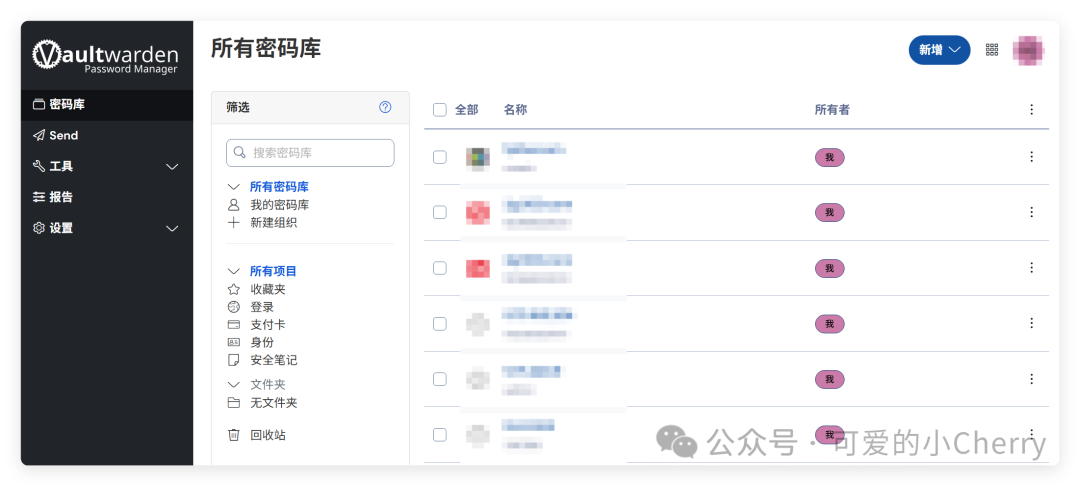Click the globe icon for 登录
Screen dimensions: 1080x486
[x=233, y=307]
